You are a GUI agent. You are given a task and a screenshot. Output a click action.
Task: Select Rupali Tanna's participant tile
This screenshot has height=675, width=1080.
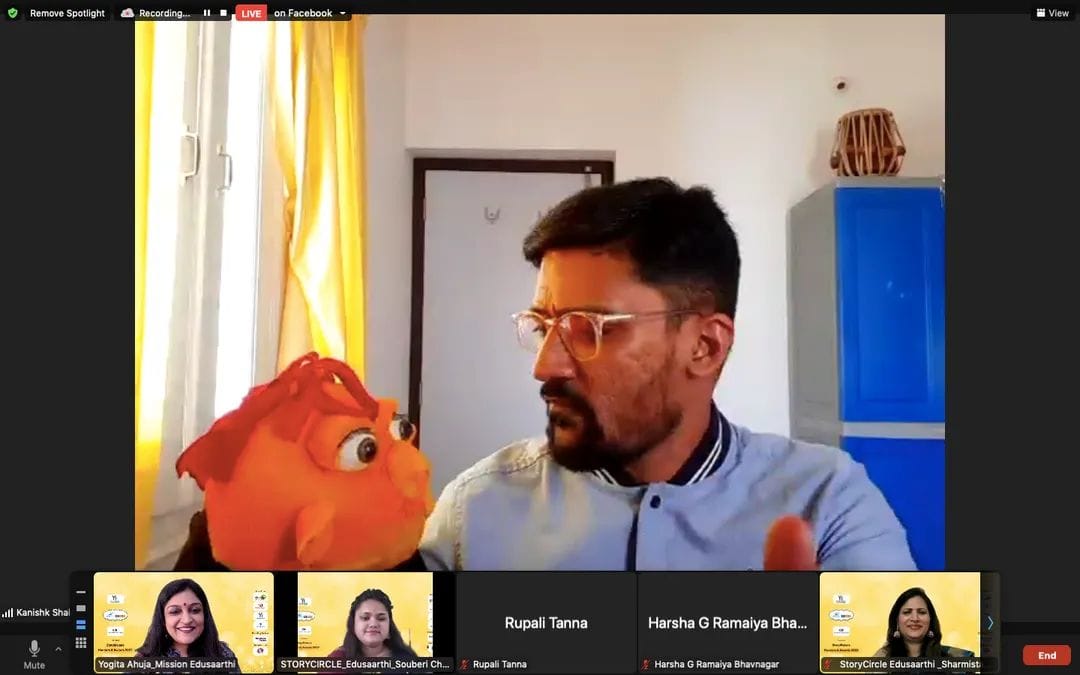pyautogui.click(x=546, y=622)
